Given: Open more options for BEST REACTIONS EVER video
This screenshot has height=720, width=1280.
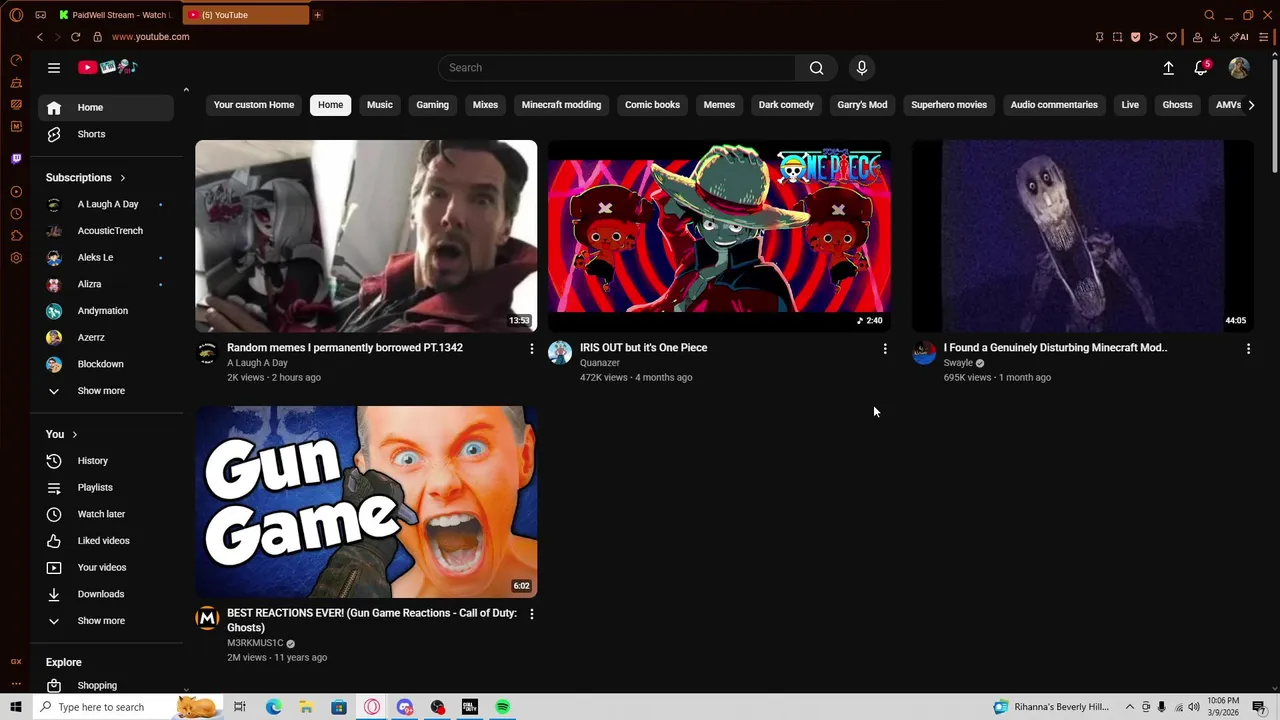Looking at the screenshot, I should [x=531, y=614].
